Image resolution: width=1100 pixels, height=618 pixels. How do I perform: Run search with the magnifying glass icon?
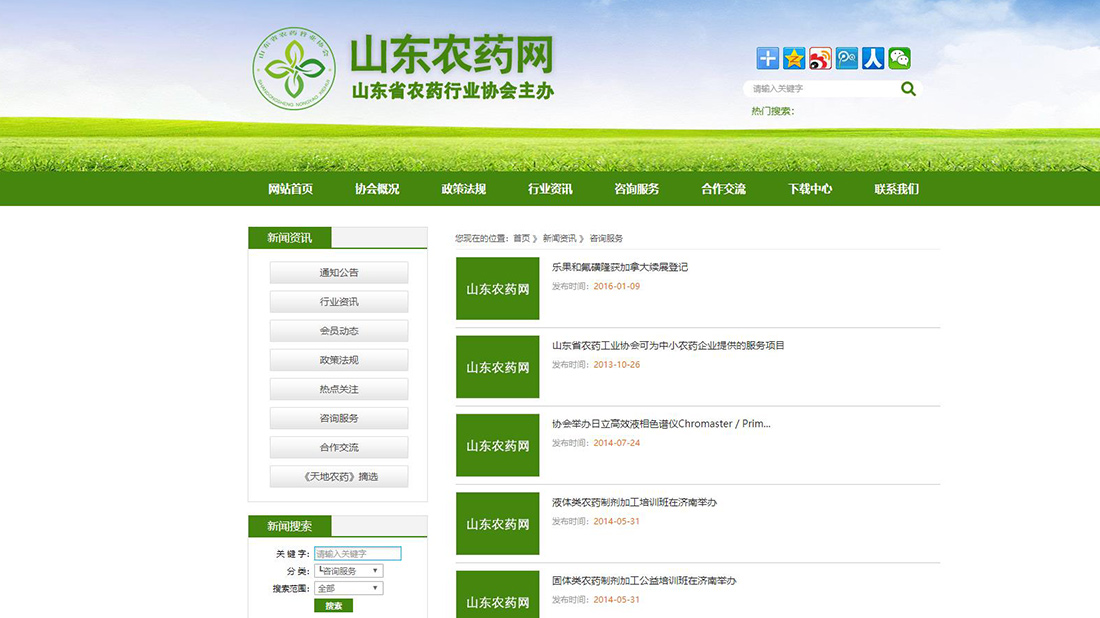[x=908, y=88]
